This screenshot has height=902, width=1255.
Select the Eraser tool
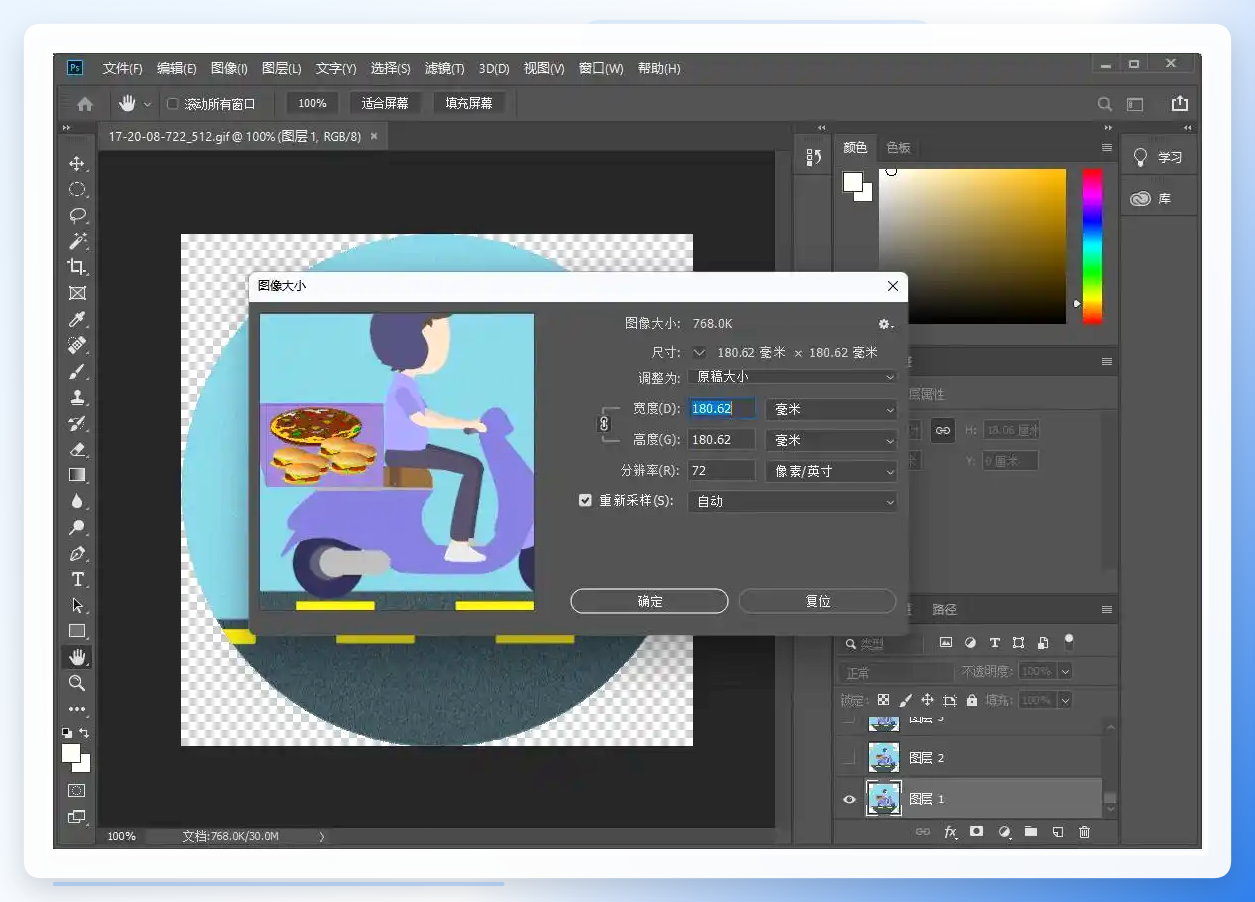click(77, 449)
